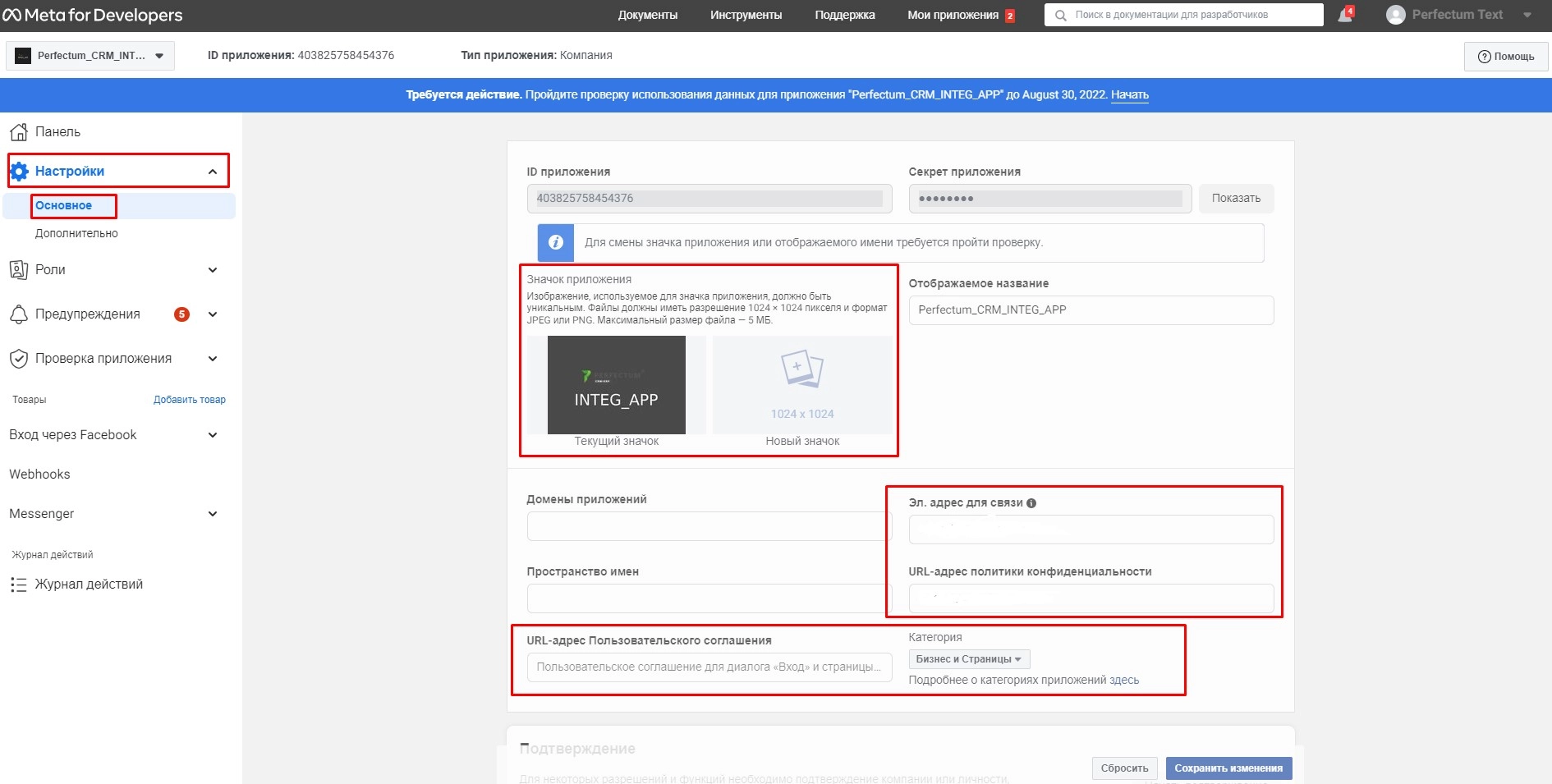The height and width of the screenshot is (784, 1552).
Task: Click the current INTEG_APP icon thumbnail
Action: click(617, 384)
